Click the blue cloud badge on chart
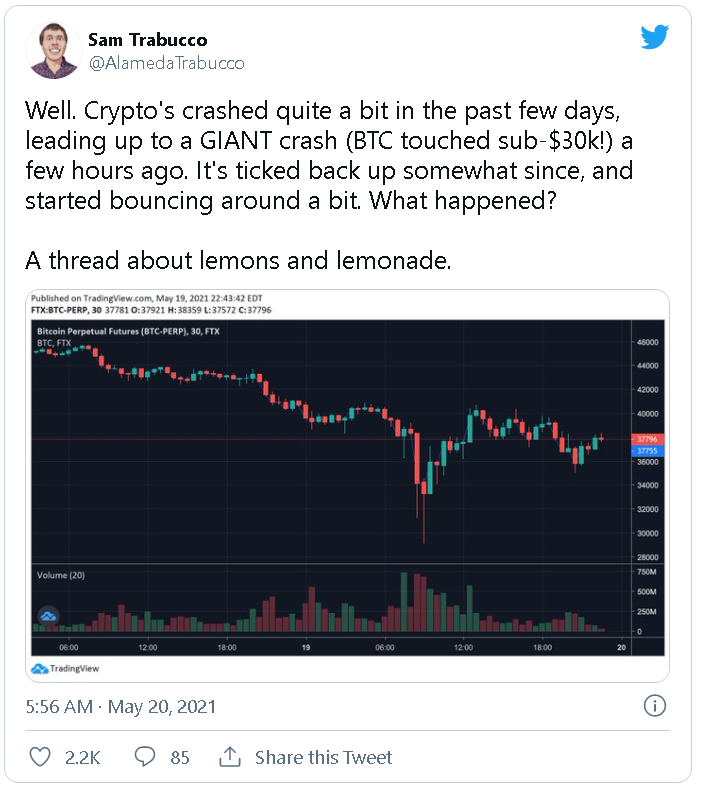703x794 pixels. (x=47, y=617)
